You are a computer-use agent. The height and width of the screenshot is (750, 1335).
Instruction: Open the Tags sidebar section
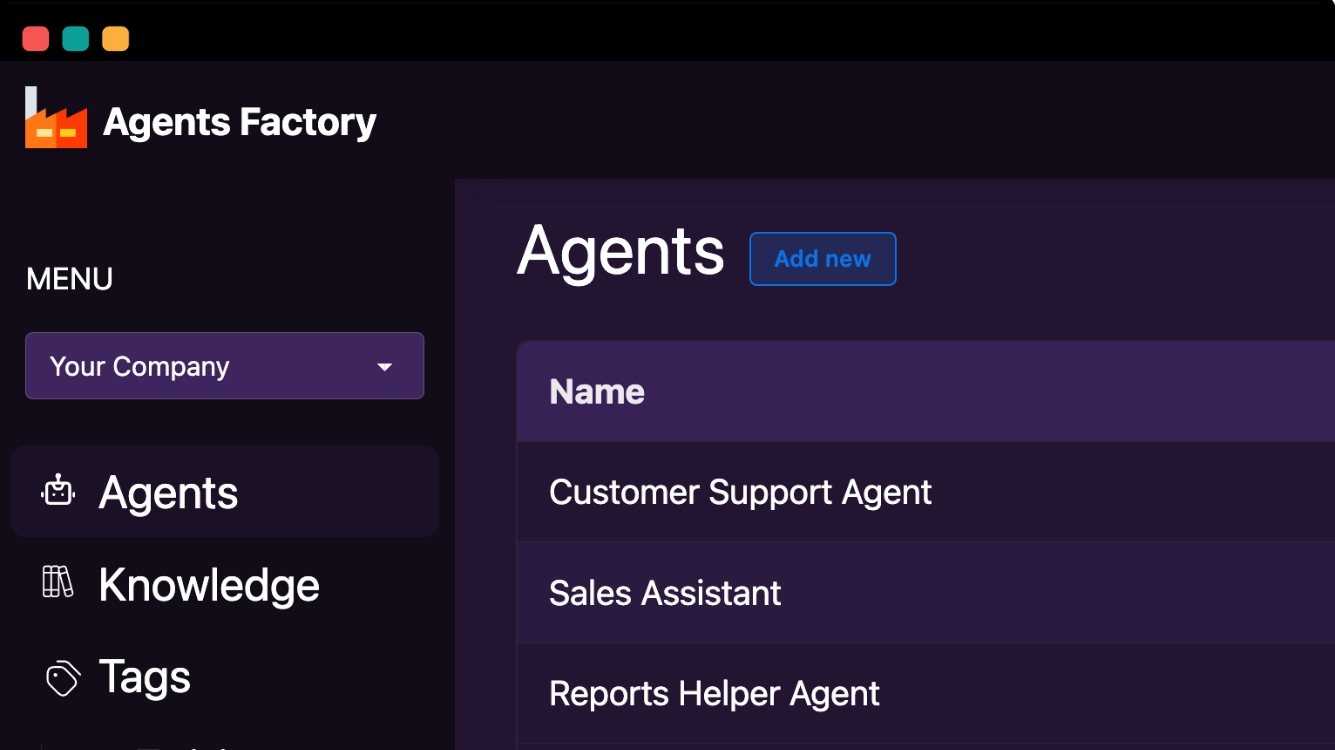(x=144, y=677)
